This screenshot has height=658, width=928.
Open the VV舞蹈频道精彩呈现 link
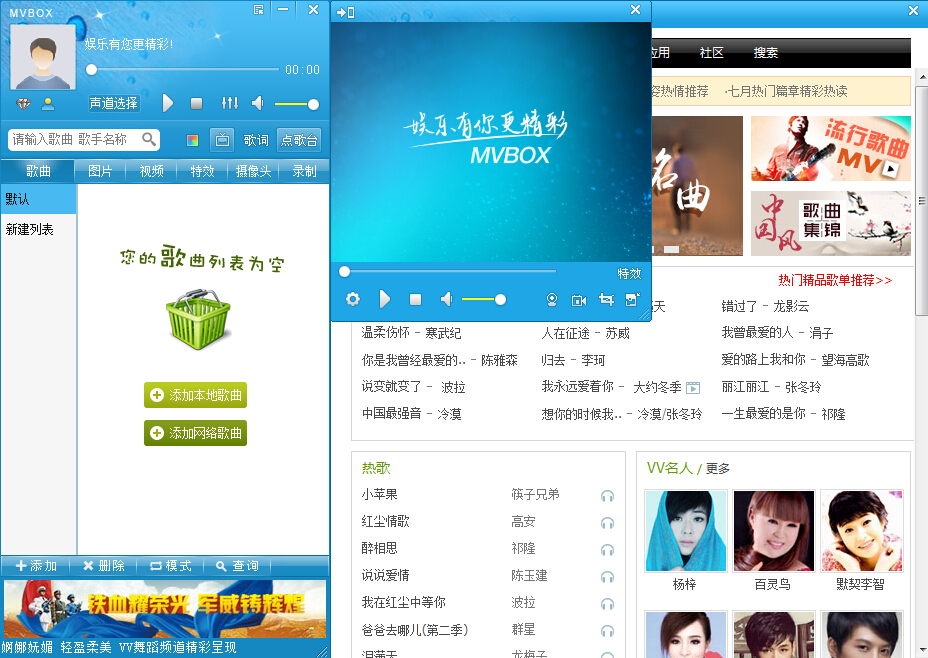pyautogui.click(x=178, y=647)
